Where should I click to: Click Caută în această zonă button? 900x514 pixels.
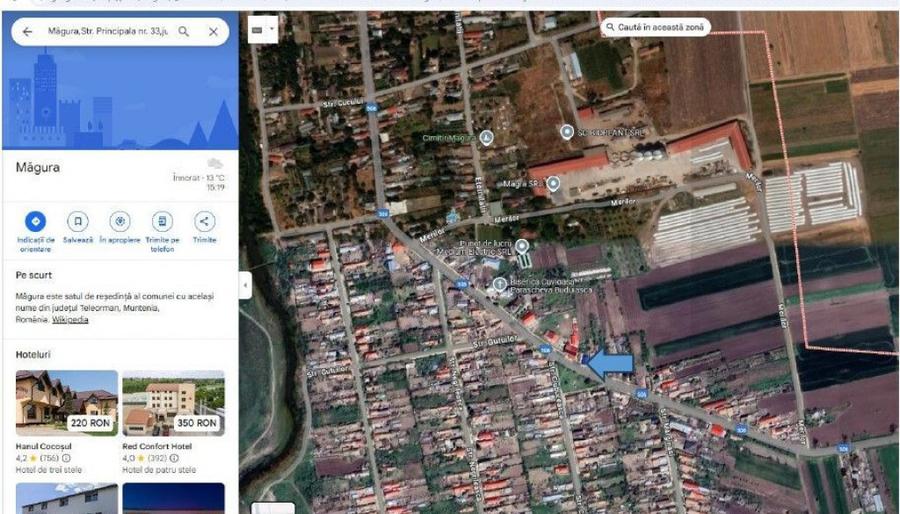pyautogui.click(x=656, y=28)
